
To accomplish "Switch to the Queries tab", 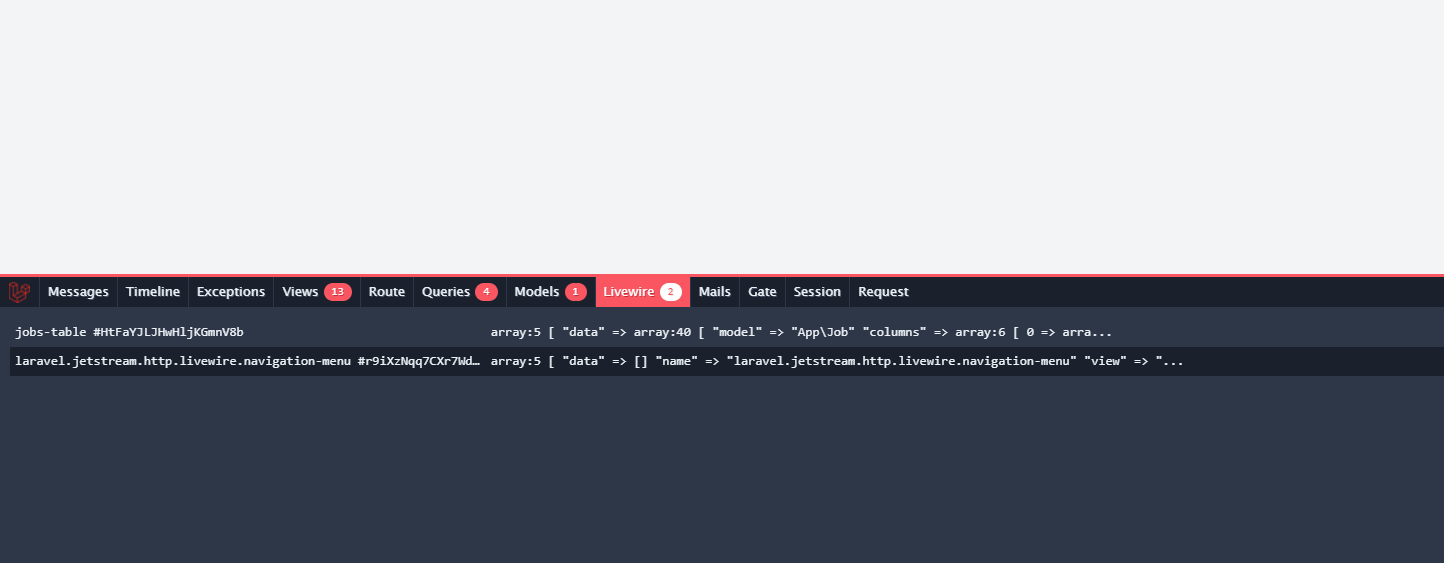I will click(x=460, y=292).
